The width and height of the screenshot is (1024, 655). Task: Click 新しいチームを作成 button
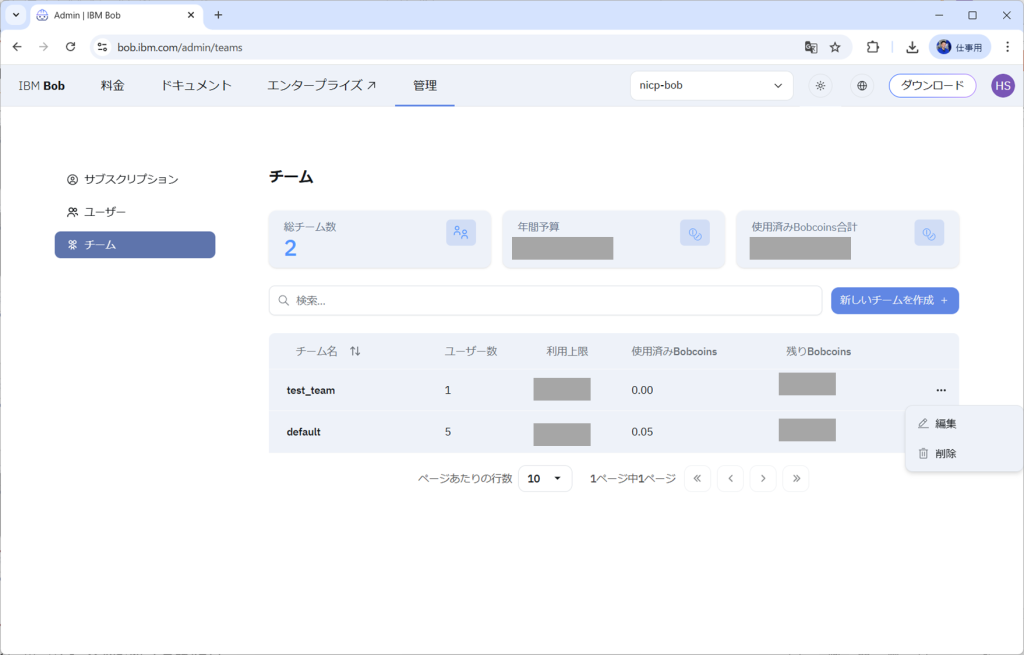click(x=895, y=300)
